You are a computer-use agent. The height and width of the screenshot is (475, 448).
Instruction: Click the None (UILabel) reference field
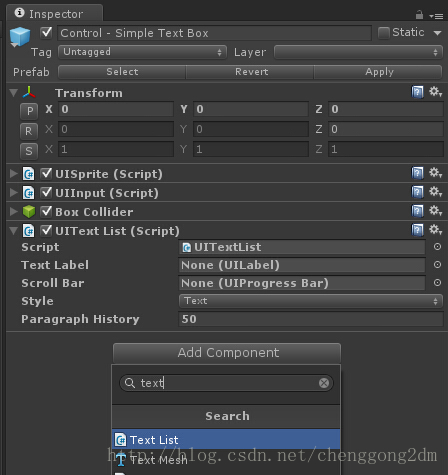click(x=302, y=265)
